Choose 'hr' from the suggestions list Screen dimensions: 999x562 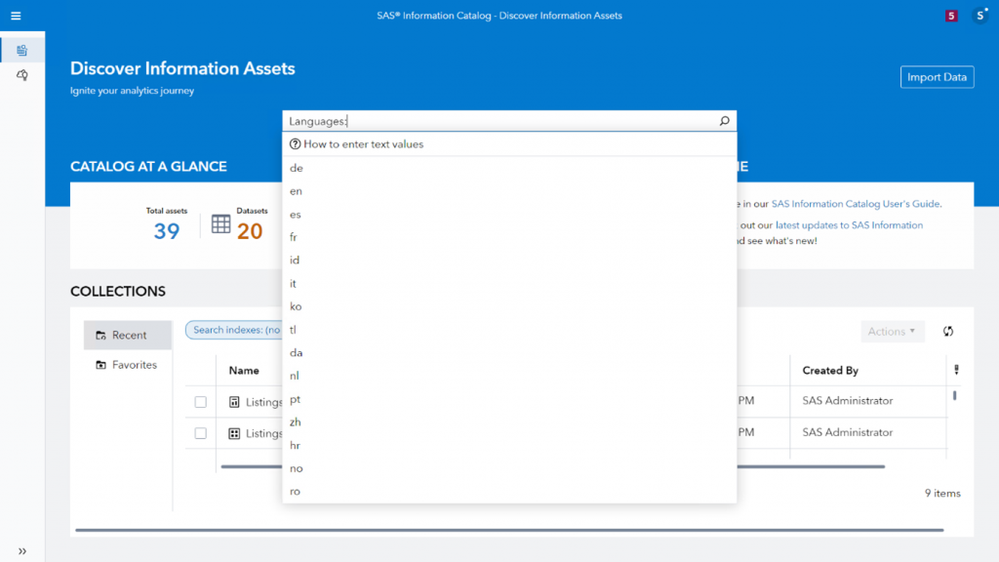tap(510, 445)
